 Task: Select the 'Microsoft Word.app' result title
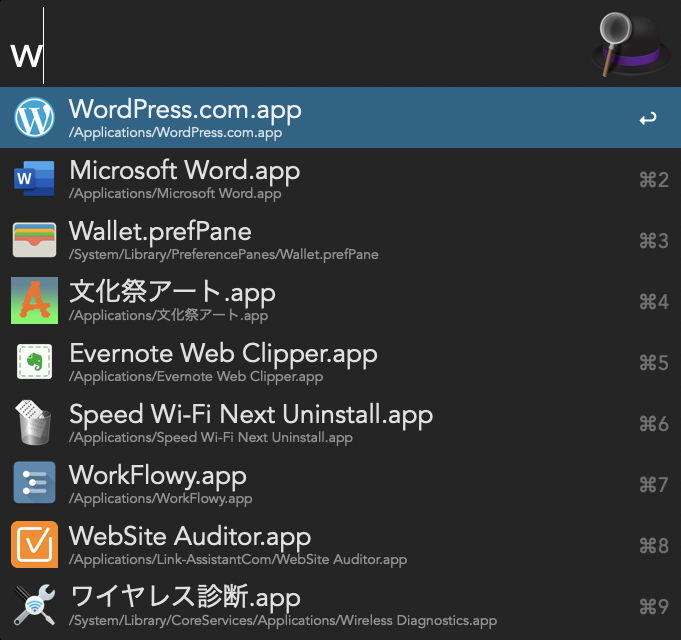[185, 171]
